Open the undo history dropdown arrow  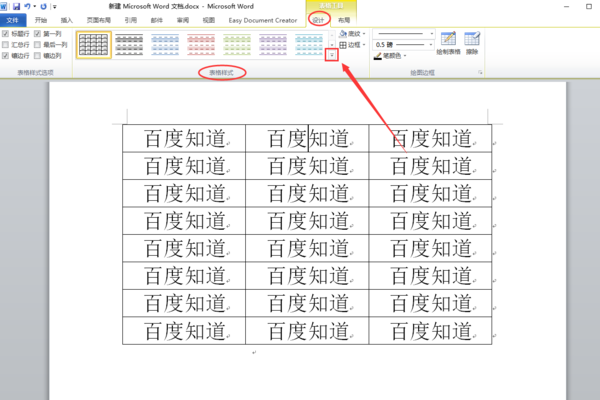pyautogui.click(x=34, y=7)
